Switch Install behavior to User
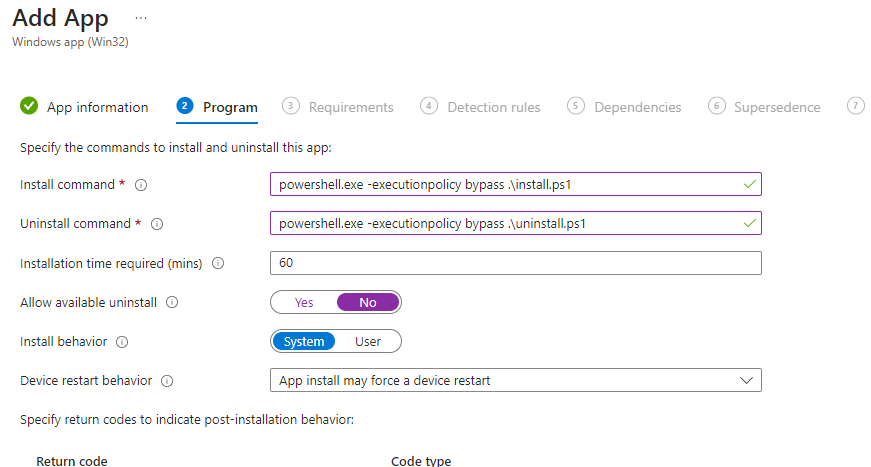The width and height of the screenshot is (871, 467). [x=368, y=342]
